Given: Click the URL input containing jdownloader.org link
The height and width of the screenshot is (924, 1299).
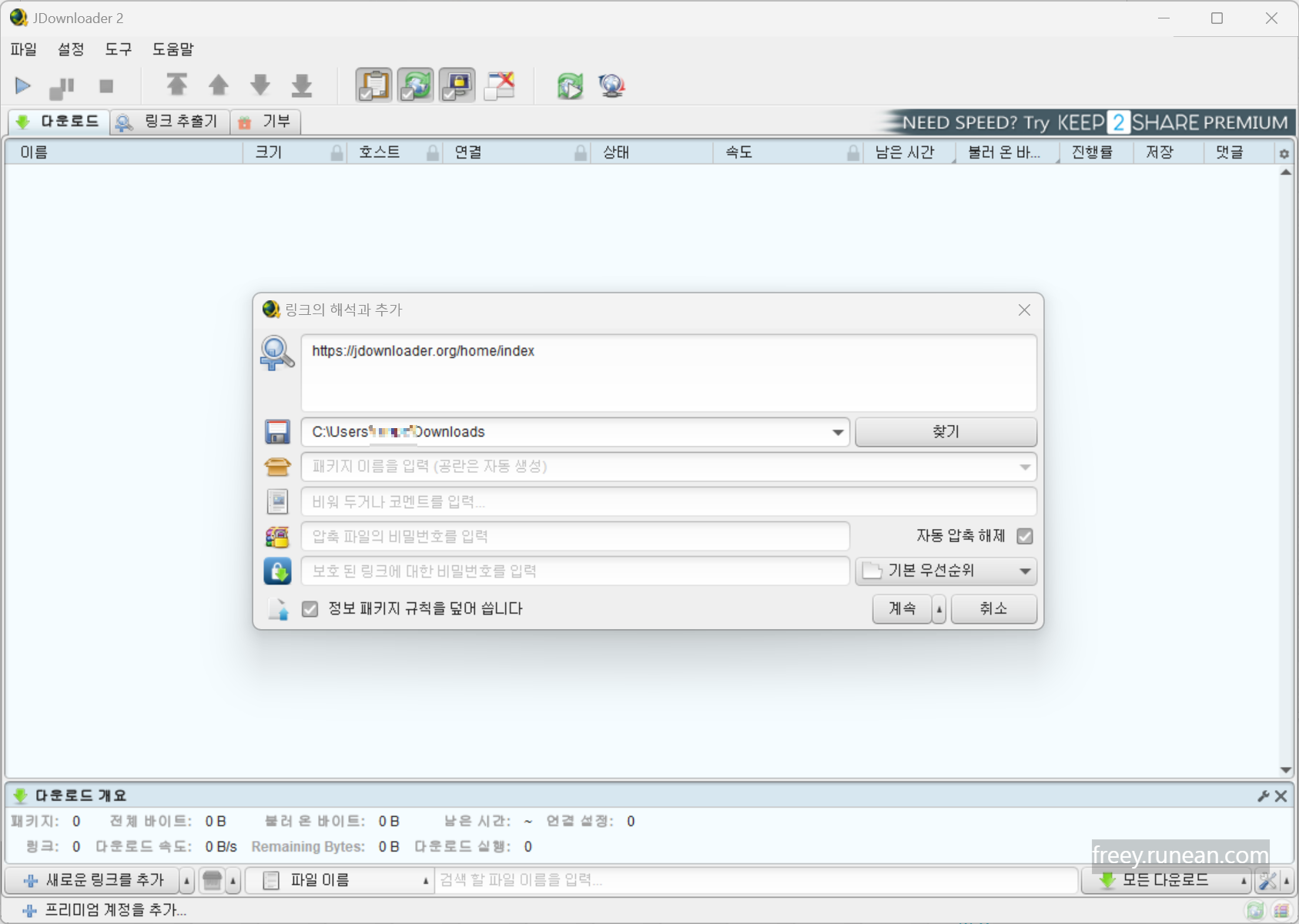Looking at the screenshot, I should click(668, 373).
